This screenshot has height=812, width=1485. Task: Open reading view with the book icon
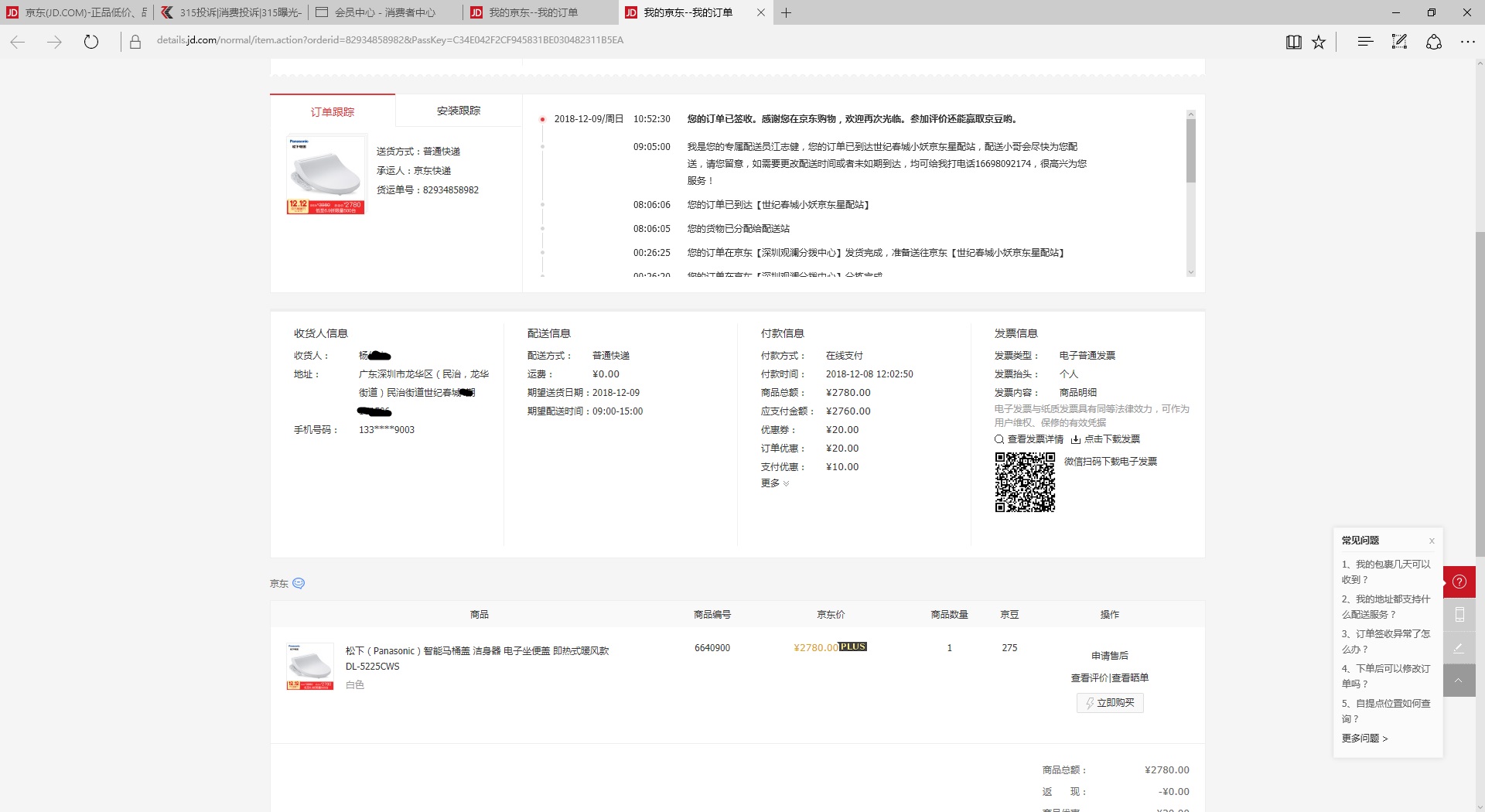tap(1293, 42)
